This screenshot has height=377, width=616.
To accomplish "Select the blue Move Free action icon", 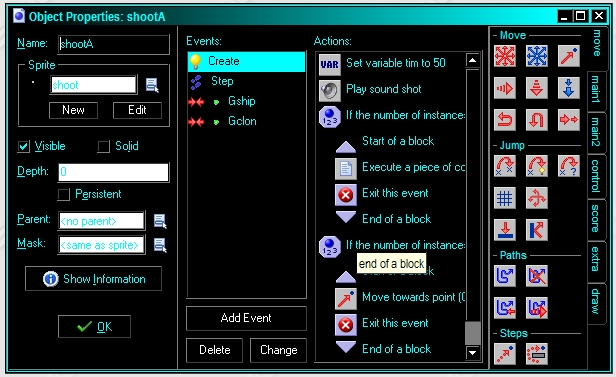I will click(x=537, y=56).
